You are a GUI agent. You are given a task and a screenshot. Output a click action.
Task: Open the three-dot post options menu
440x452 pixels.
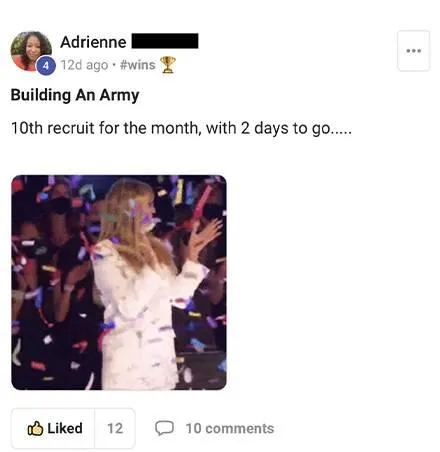tap(413, 51)
